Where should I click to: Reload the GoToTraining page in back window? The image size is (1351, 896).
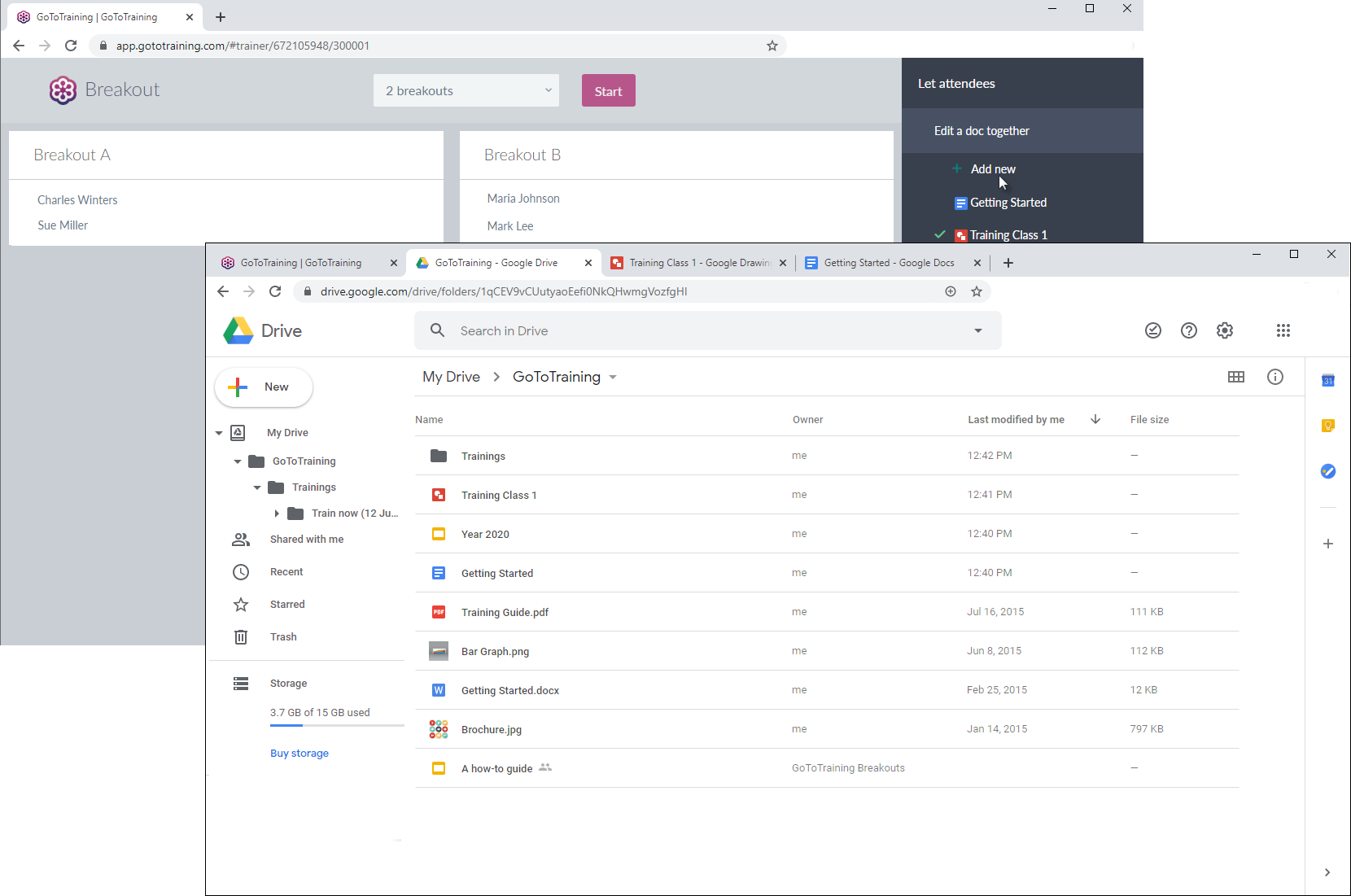click(x=71, y=46)
